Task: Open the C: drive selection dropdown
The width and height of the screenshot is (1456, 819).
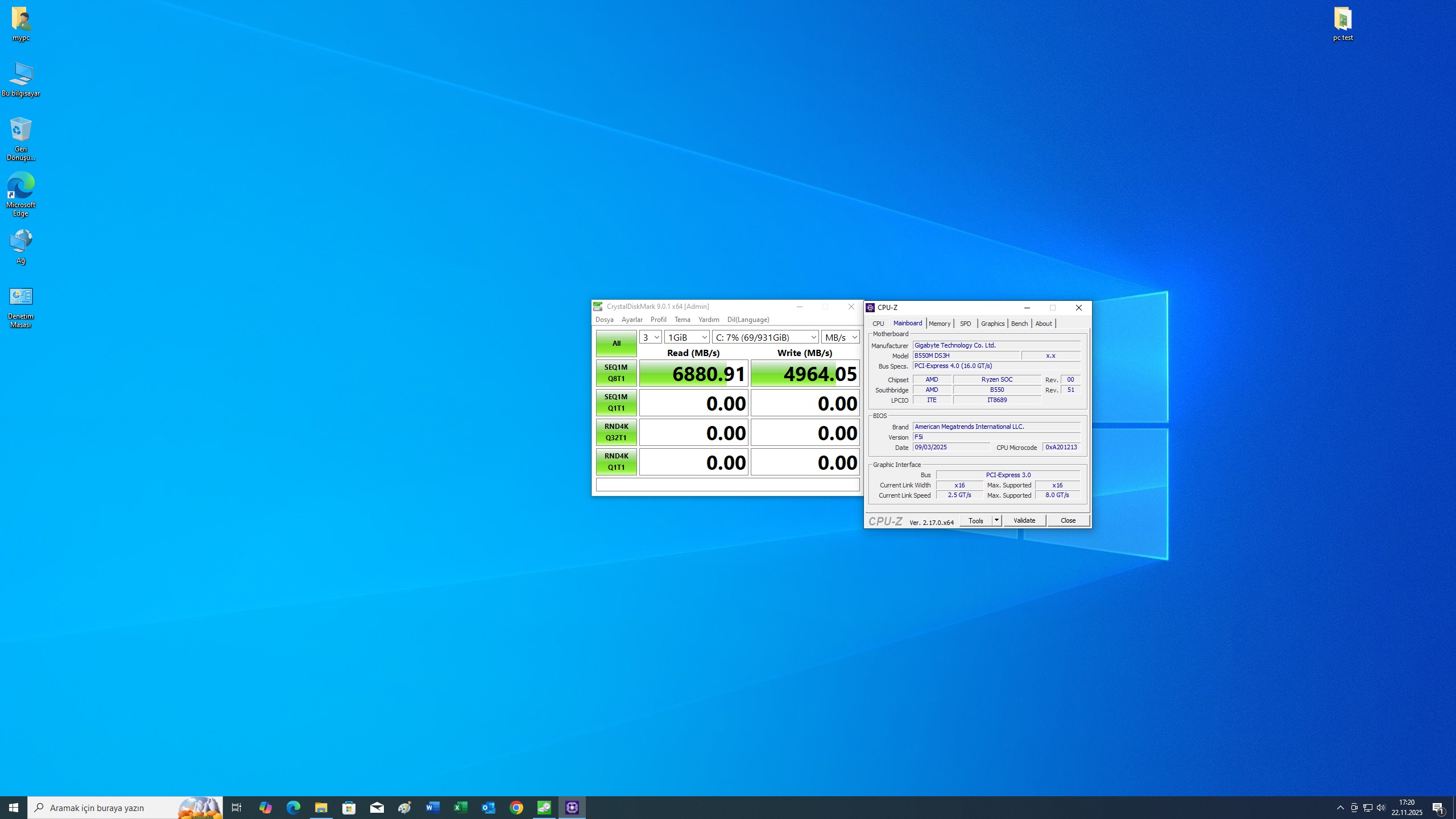Action: click(765, 337)
